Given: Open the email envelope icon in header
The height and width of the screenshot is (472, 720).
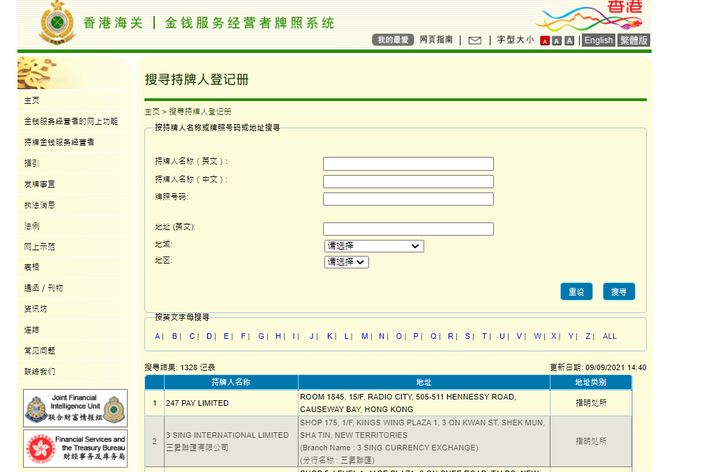Looking at the screenshot, I should [x=475, y=40].
